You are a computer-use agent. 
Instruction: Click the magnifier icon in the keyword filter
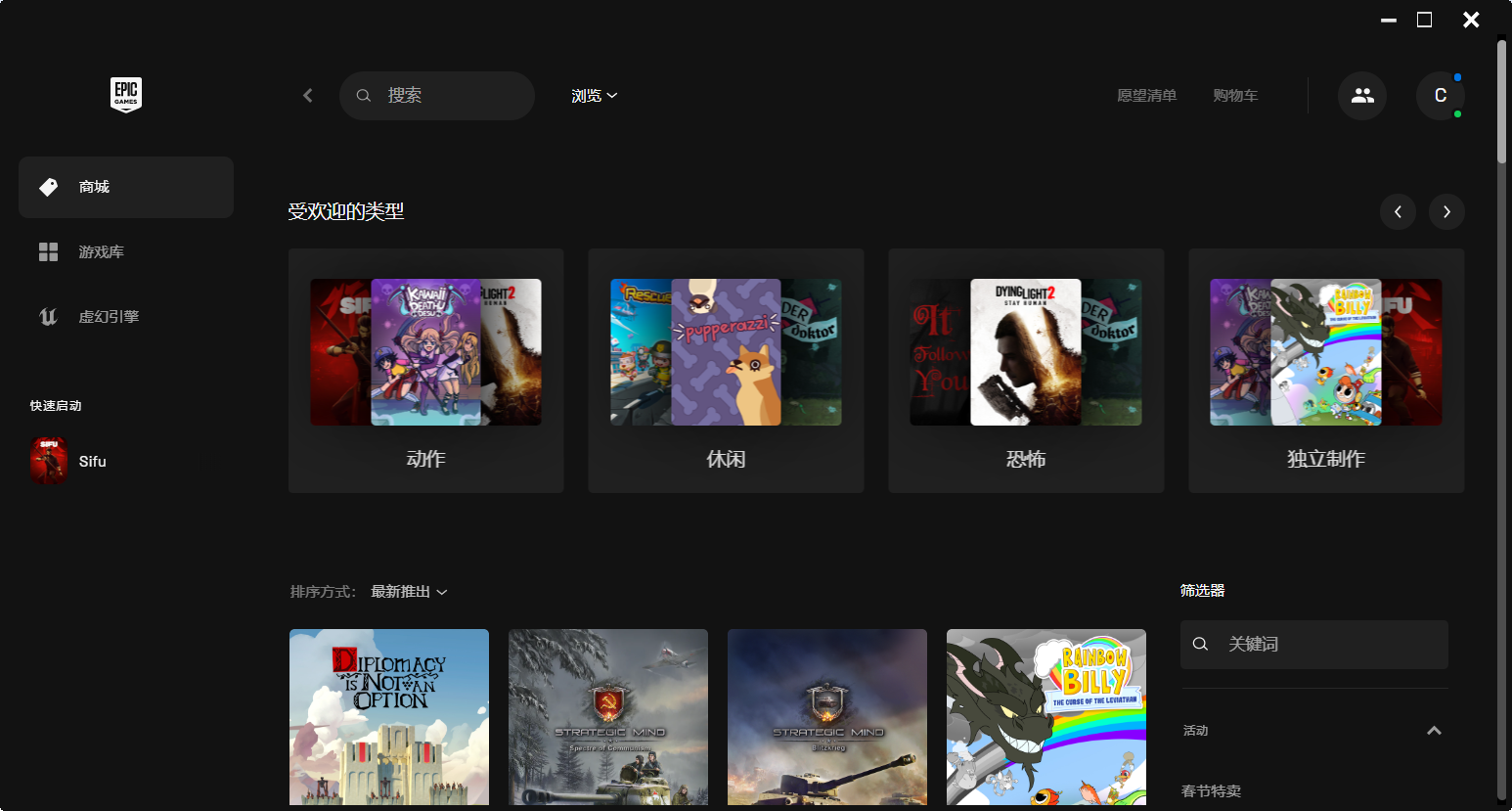click(x=1201, y=645)
